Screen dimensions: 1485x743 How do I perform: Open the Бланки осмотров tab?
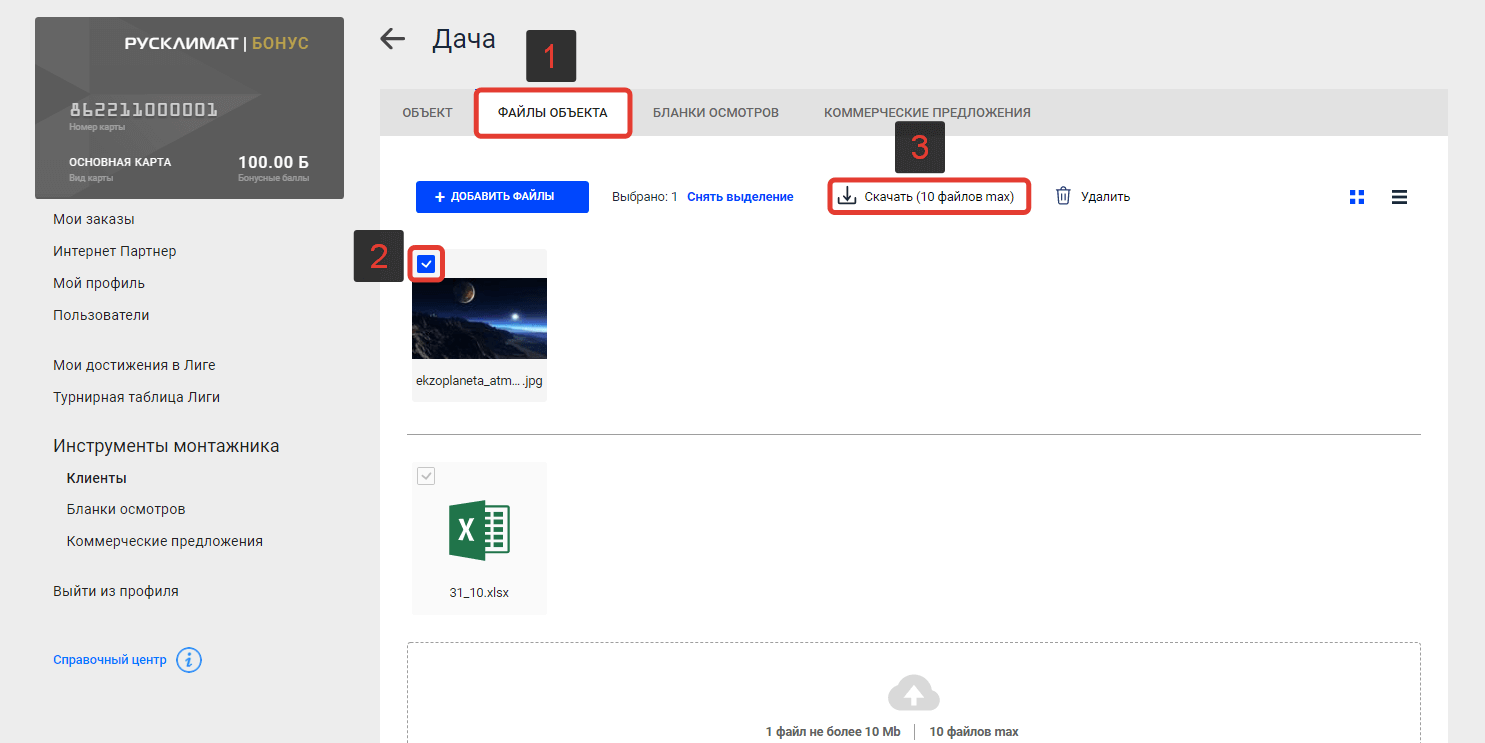[x=716, y=113]
